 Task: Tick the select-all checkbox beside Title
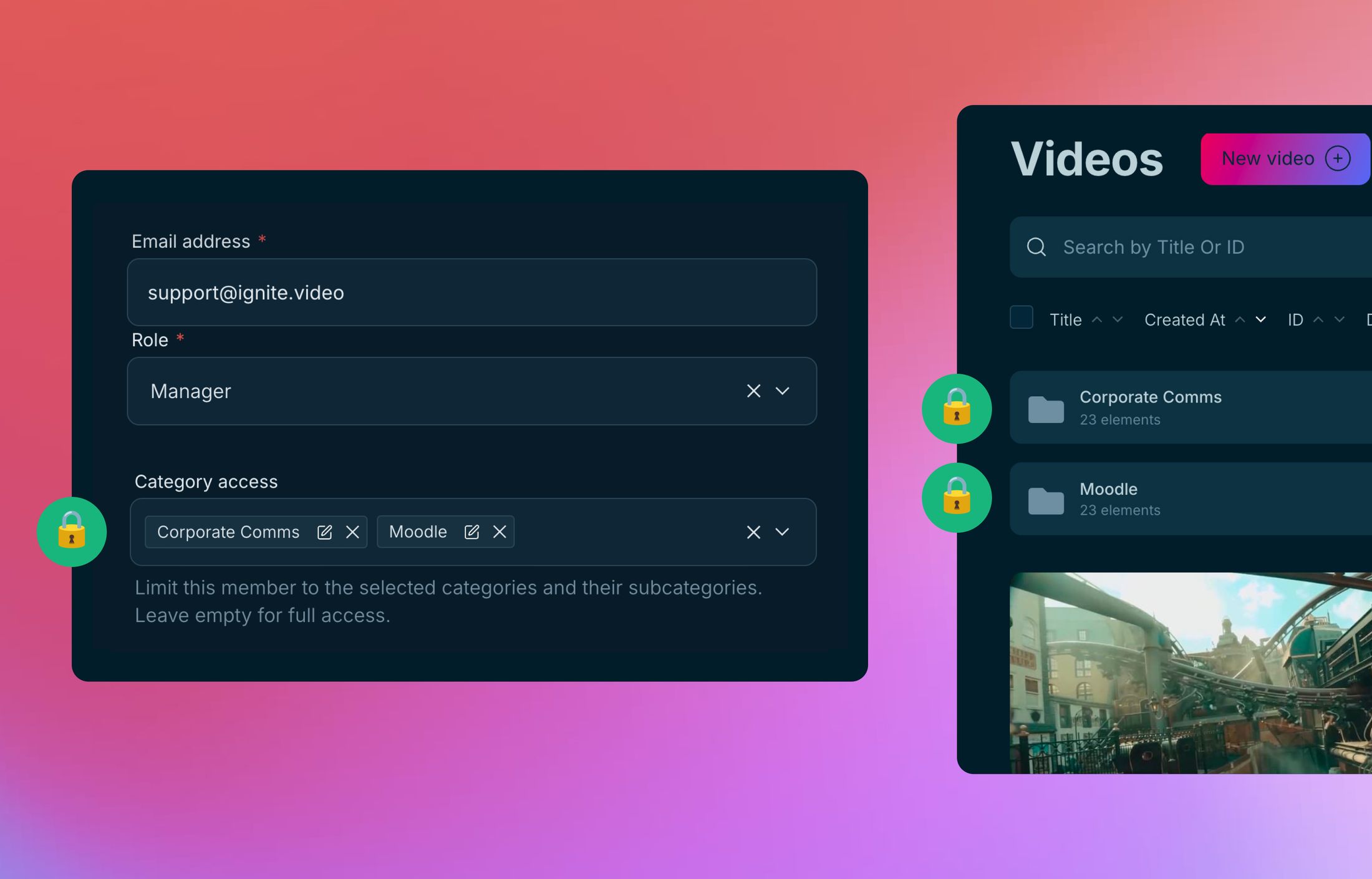click(x=1022, y=318)
